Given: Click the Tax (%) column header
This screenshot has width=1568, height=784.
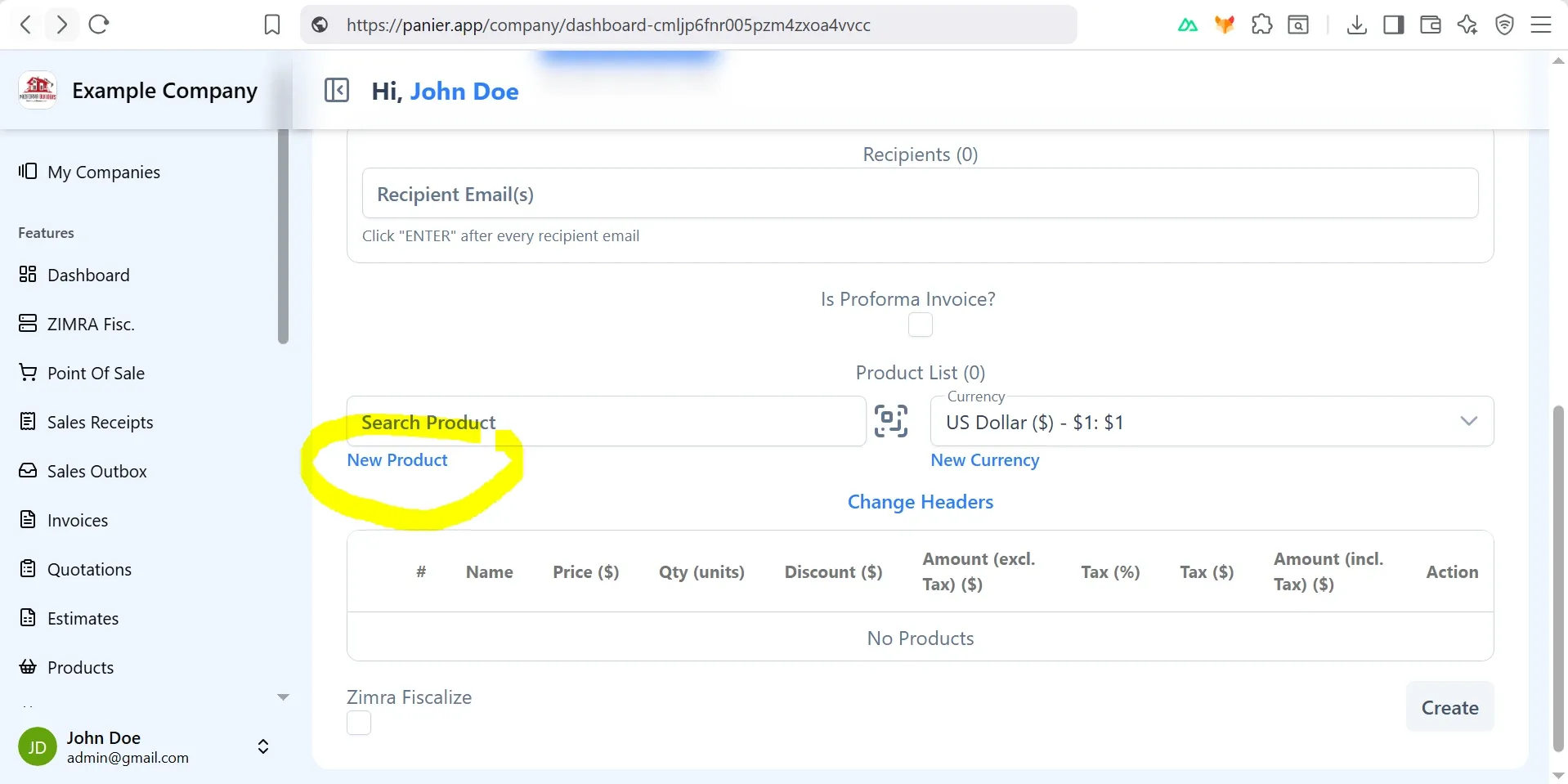Looking at the screenshot, I should click(x=1110, y=571).
